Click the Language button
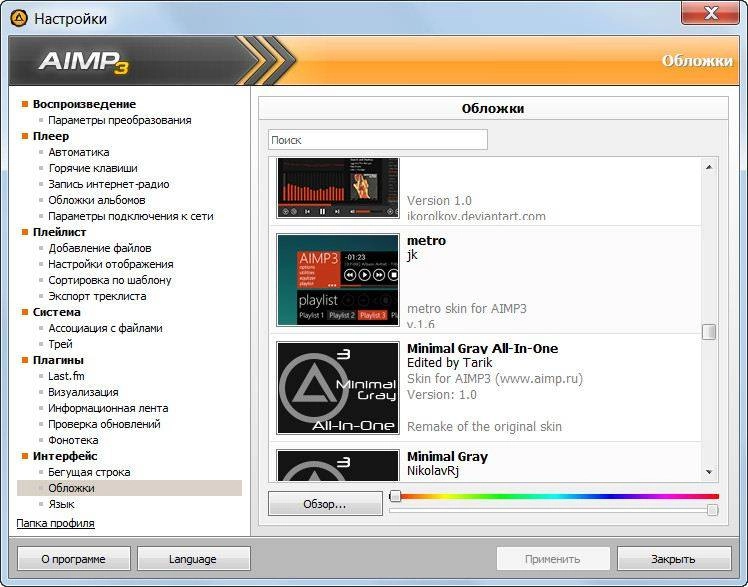This screenshot has width=748, height=587. pos(193,558)
